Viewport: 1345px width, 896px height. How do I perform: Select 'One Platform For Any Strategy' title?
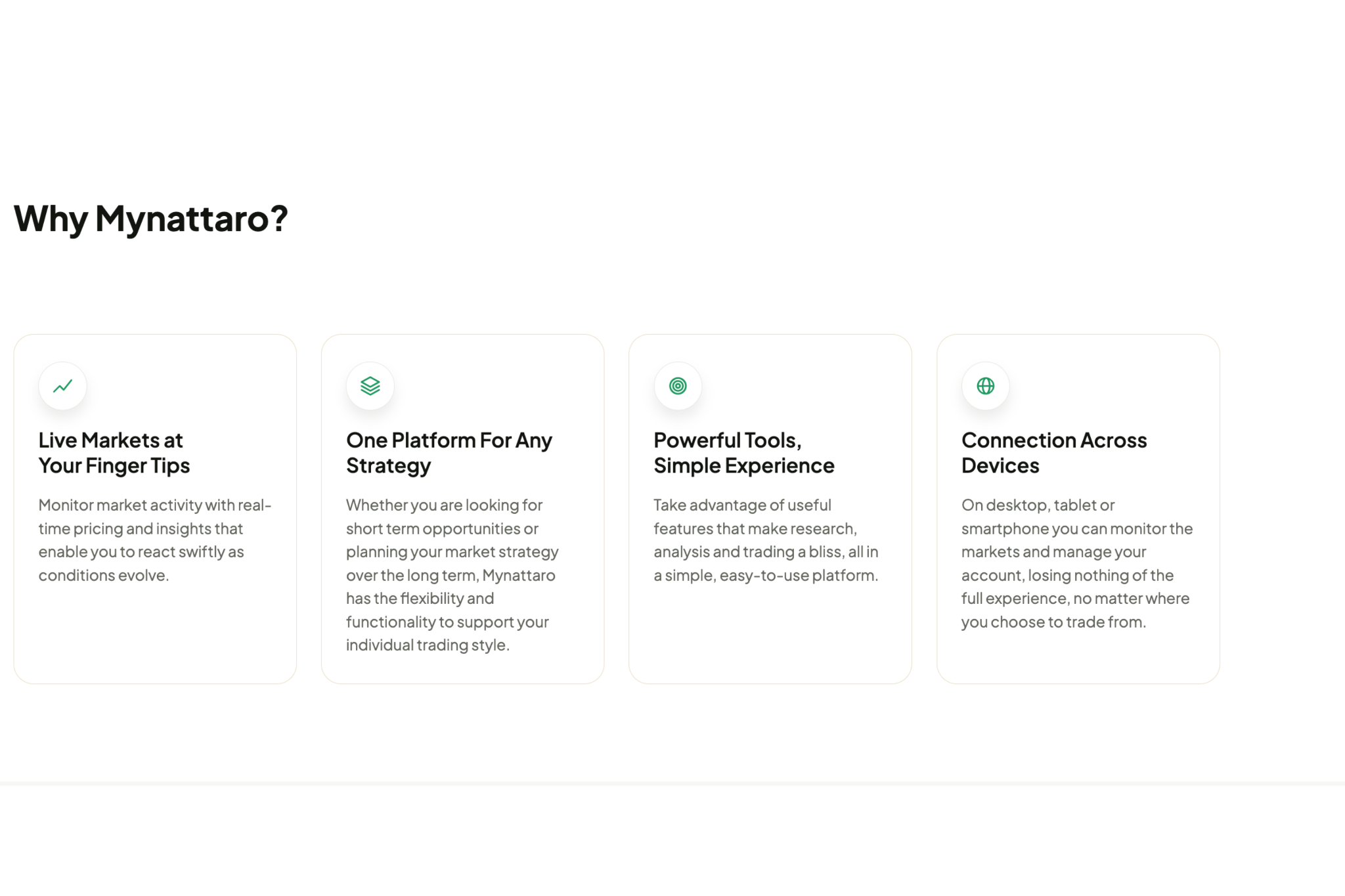(449, 453)
